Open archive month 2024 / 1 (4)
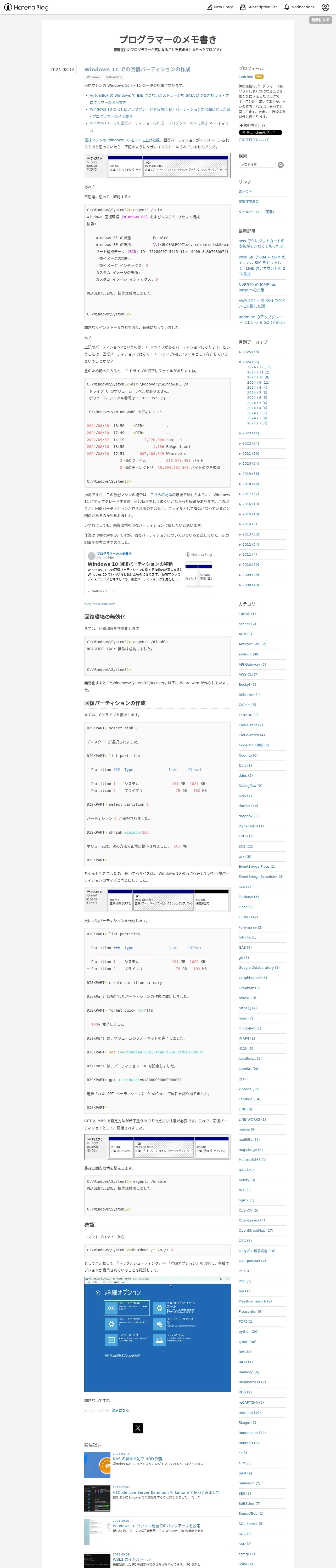The height and width of the screenshot is (1568, 336). [x=257, y=423]
